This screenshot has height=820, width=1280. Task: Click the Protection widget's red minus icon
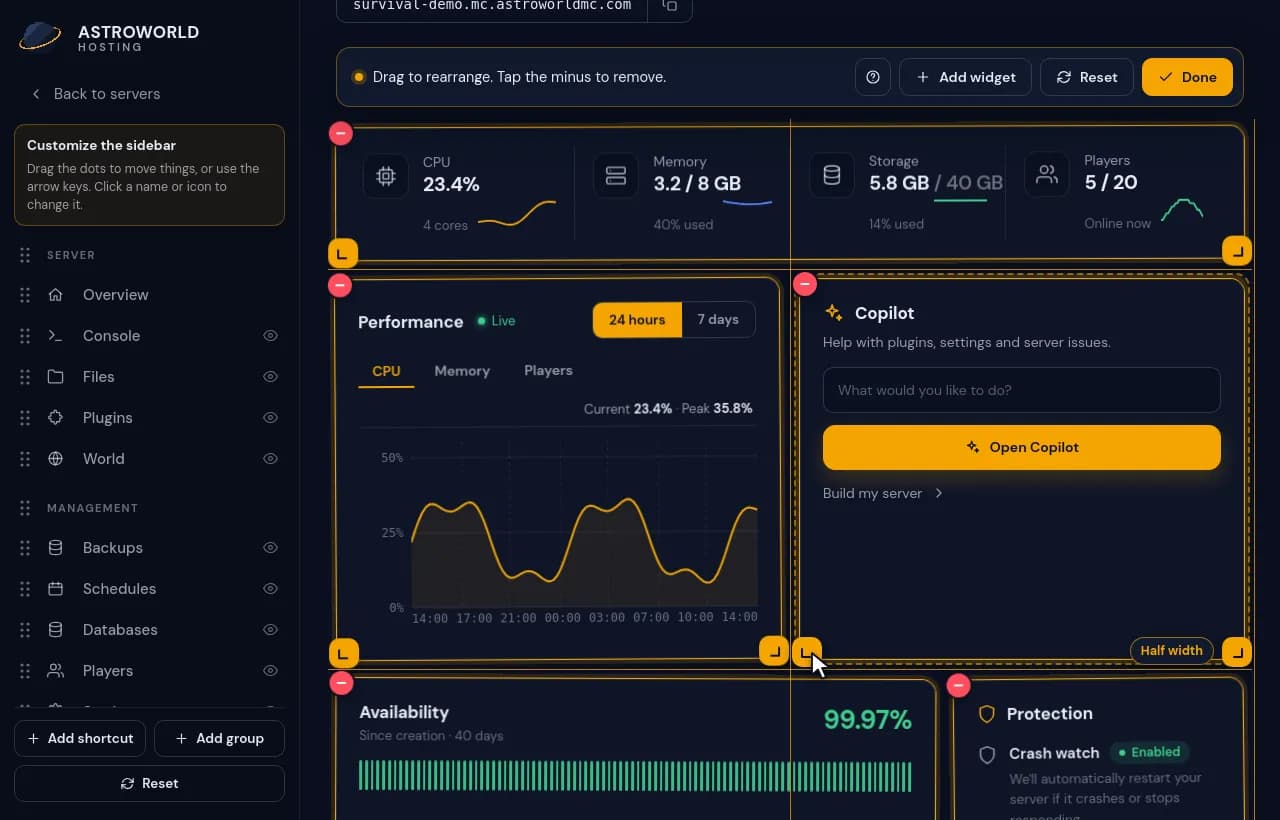(x=958, y=685)
